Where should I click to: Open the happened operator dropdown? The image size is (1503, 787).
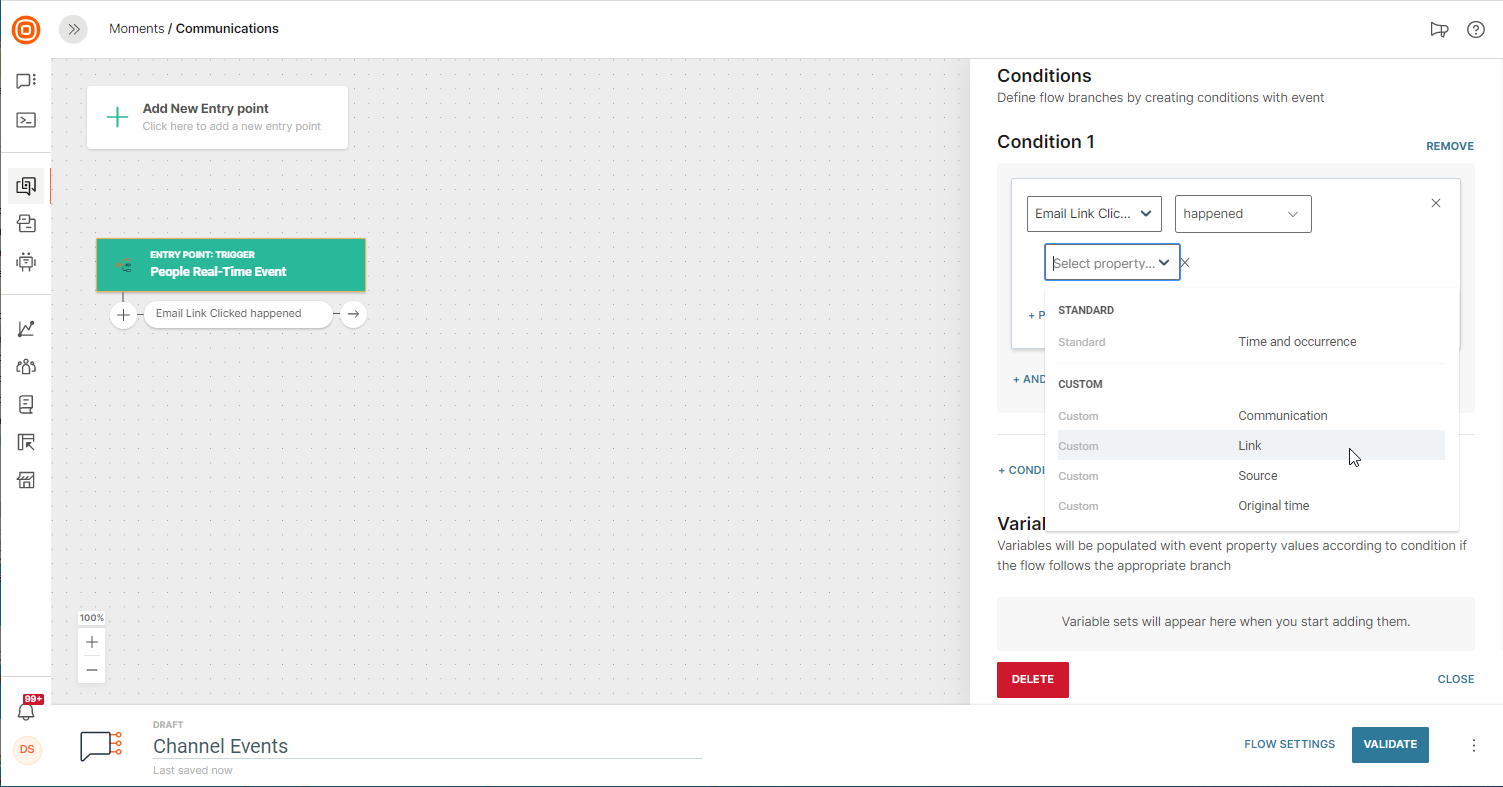(x=1242, y=214)
